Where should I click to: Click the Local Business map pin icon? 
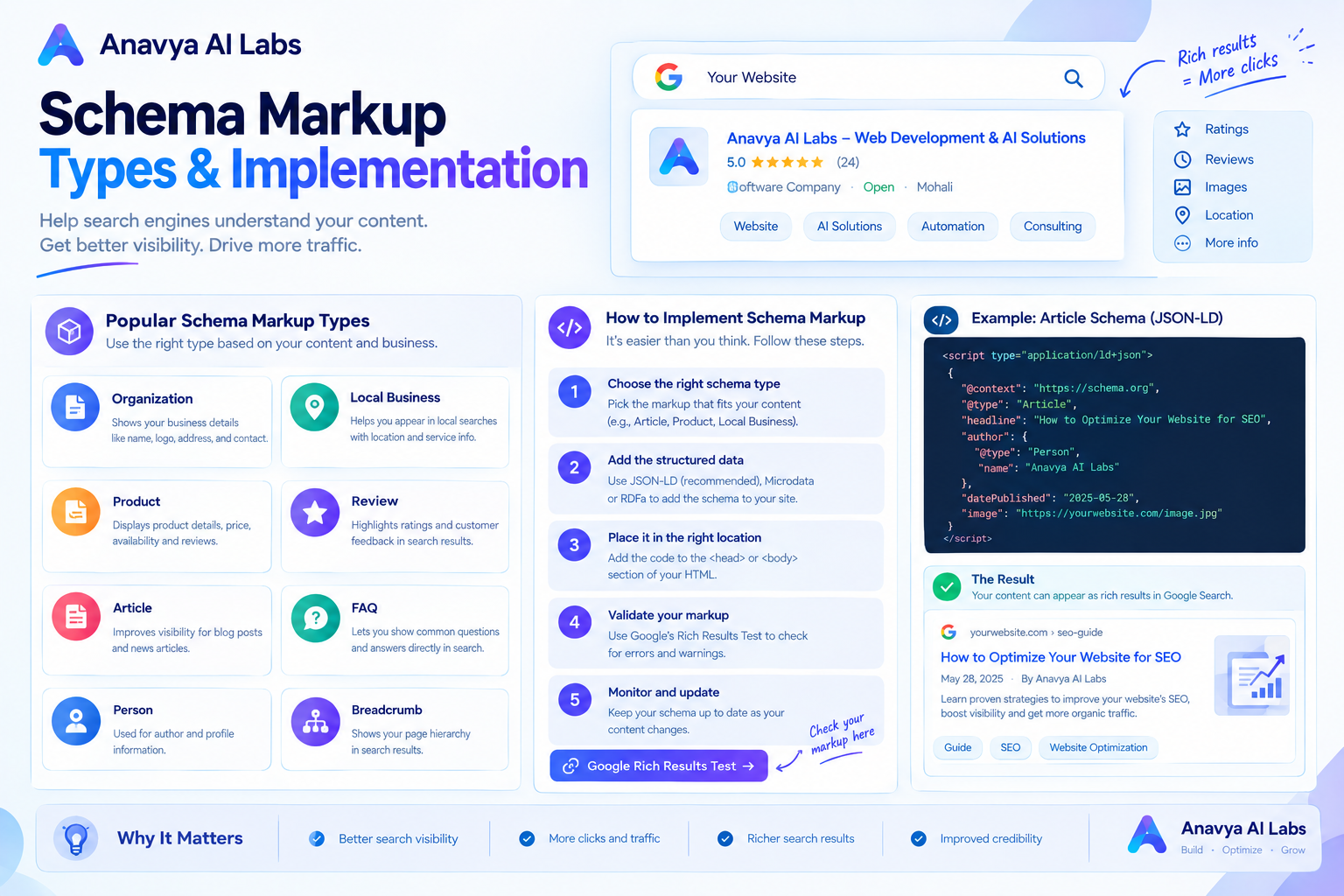coord(314,407)
